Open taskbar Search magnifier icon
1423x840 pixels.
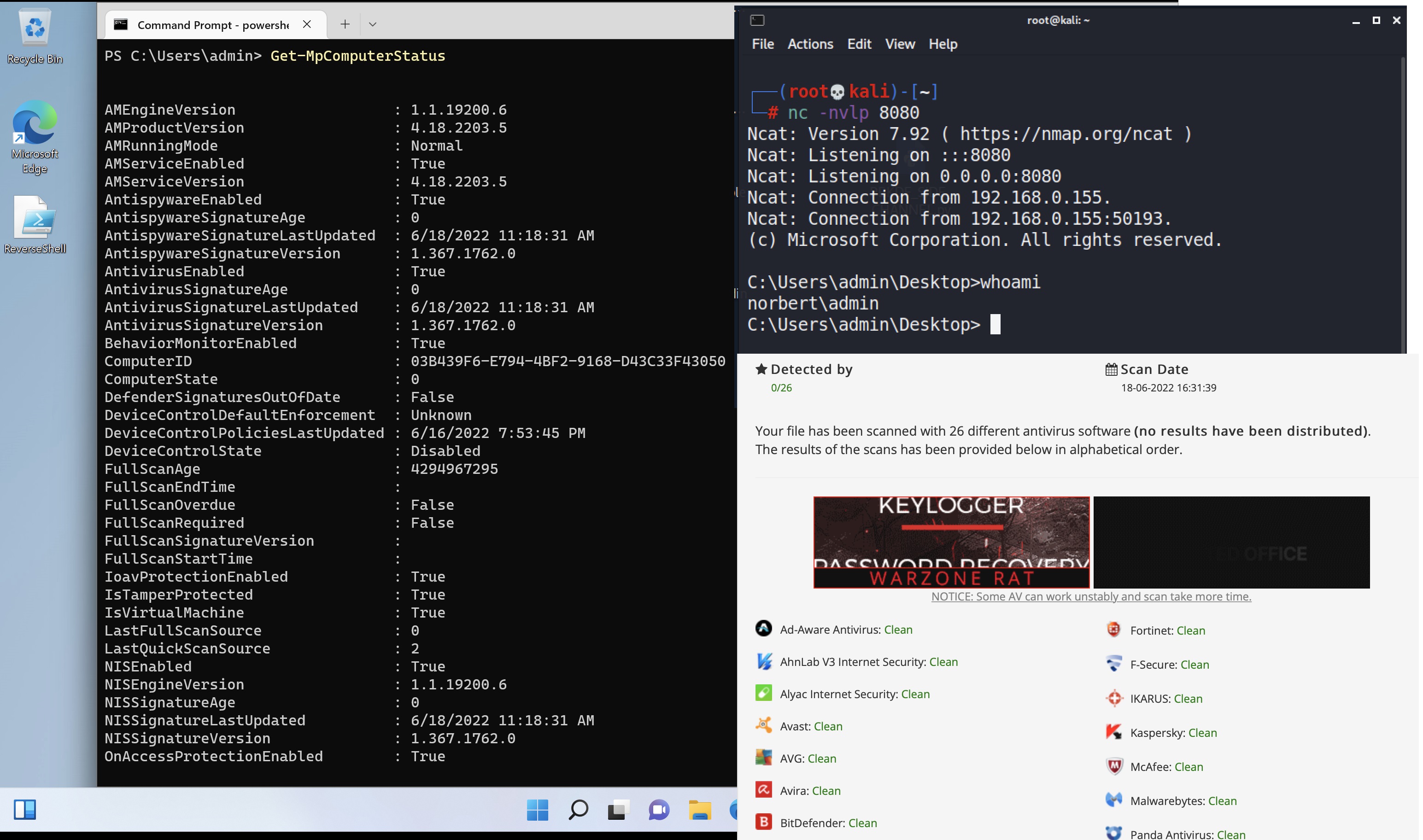pyautogui.click(x=577, y=810)
